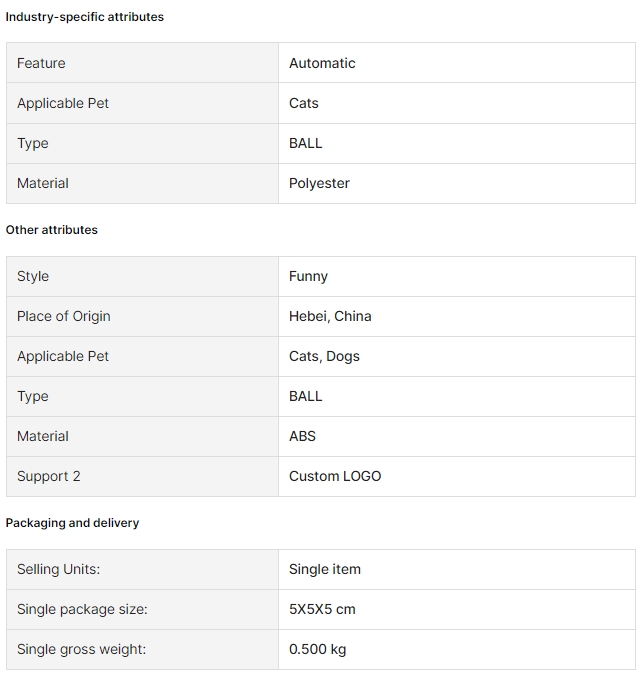Click the Single gross weight label
The height and width of the screenshot is (682, 644).
tap(82, 649)
